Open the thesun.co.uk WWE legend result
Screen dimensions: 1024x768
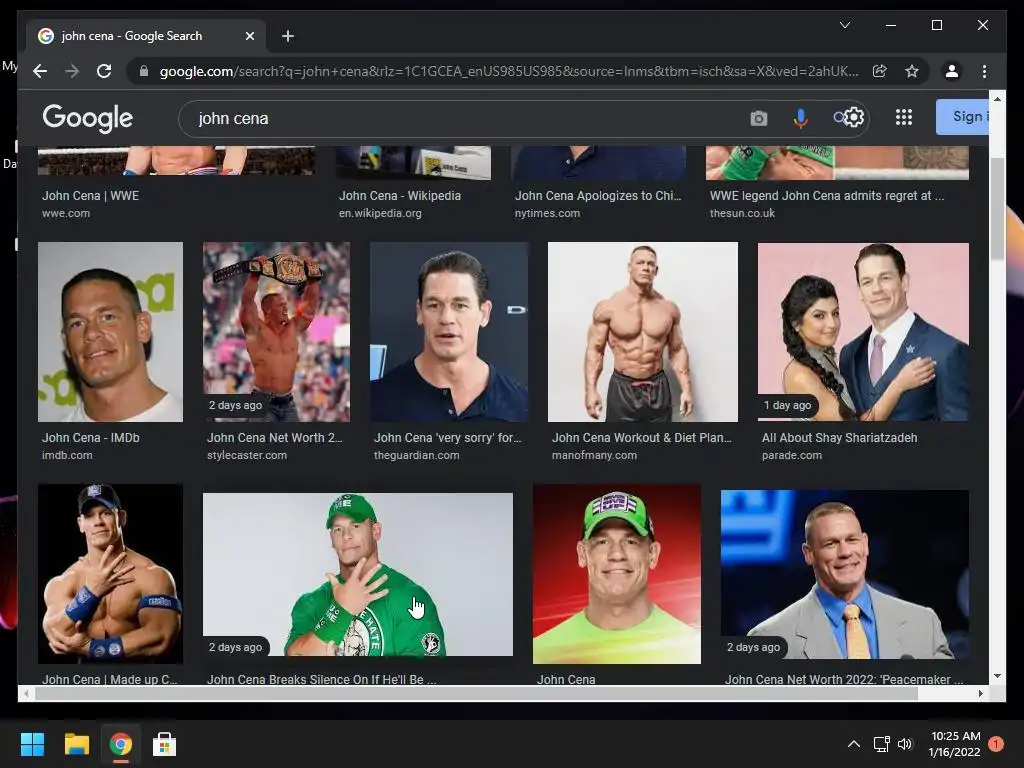coord(827,195)
